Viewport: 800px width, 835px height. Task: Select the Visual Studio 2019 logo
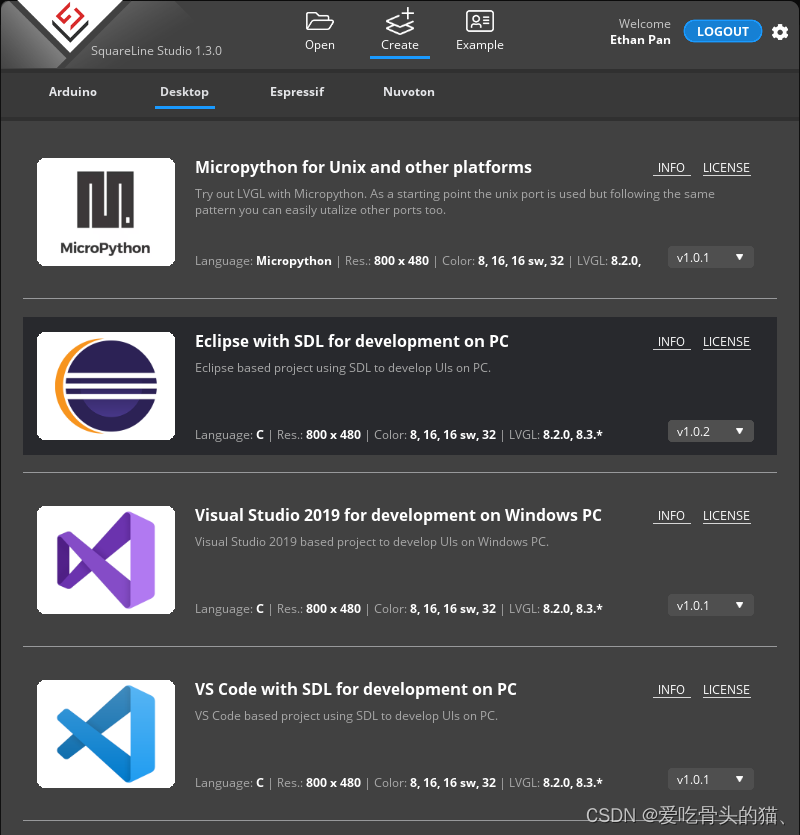coord(105,559)
